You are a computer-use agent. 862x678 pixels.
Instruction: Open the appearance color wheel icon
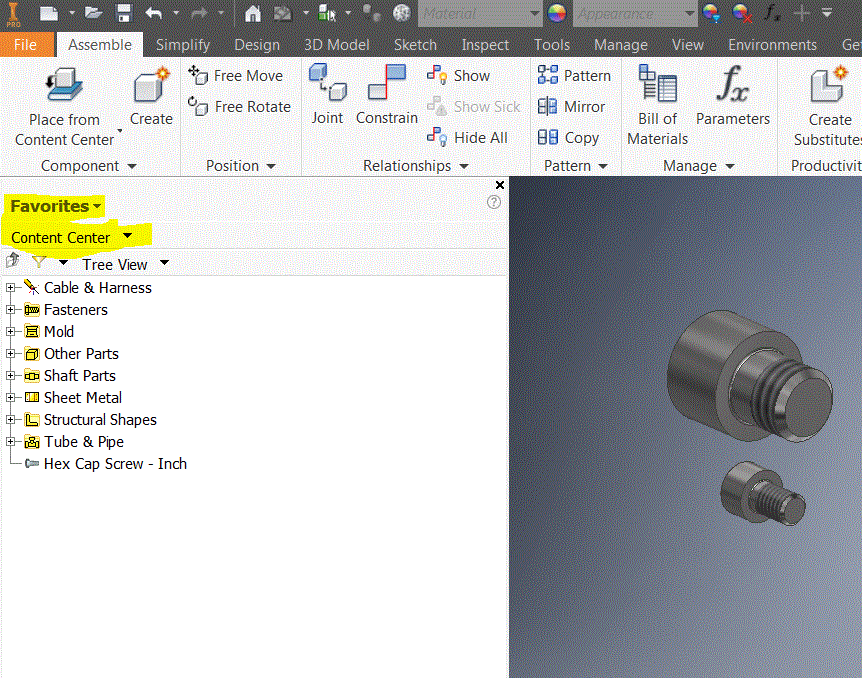point(557,13)
